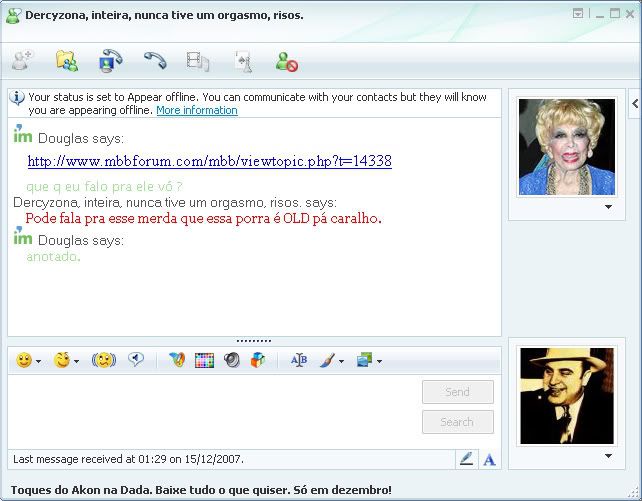Open the Akon ringtones ad text
Viewport: 642px width, 501px height.
(x=201, y=490)
